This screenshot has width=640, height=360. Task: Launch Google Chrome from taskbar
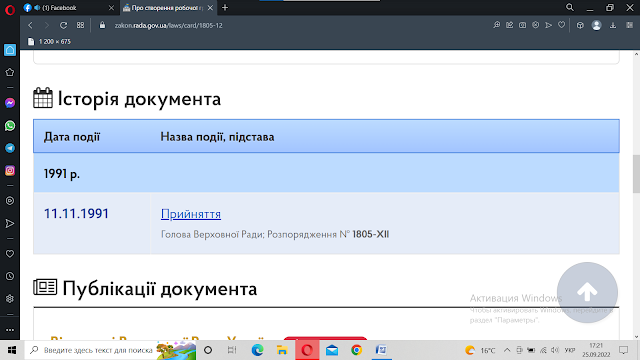356,350
